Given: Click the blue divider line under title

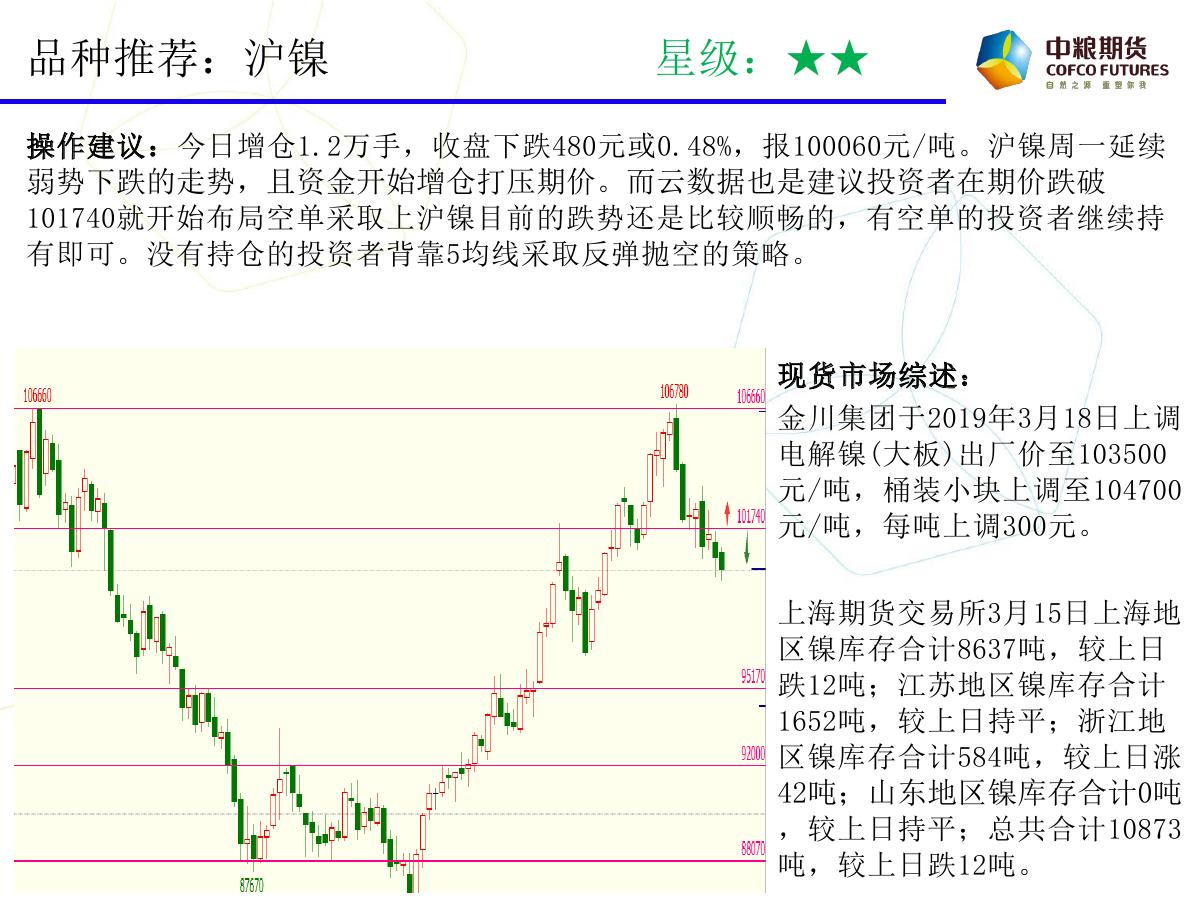Looking at the screenshot, I should [x=472, y=101].
